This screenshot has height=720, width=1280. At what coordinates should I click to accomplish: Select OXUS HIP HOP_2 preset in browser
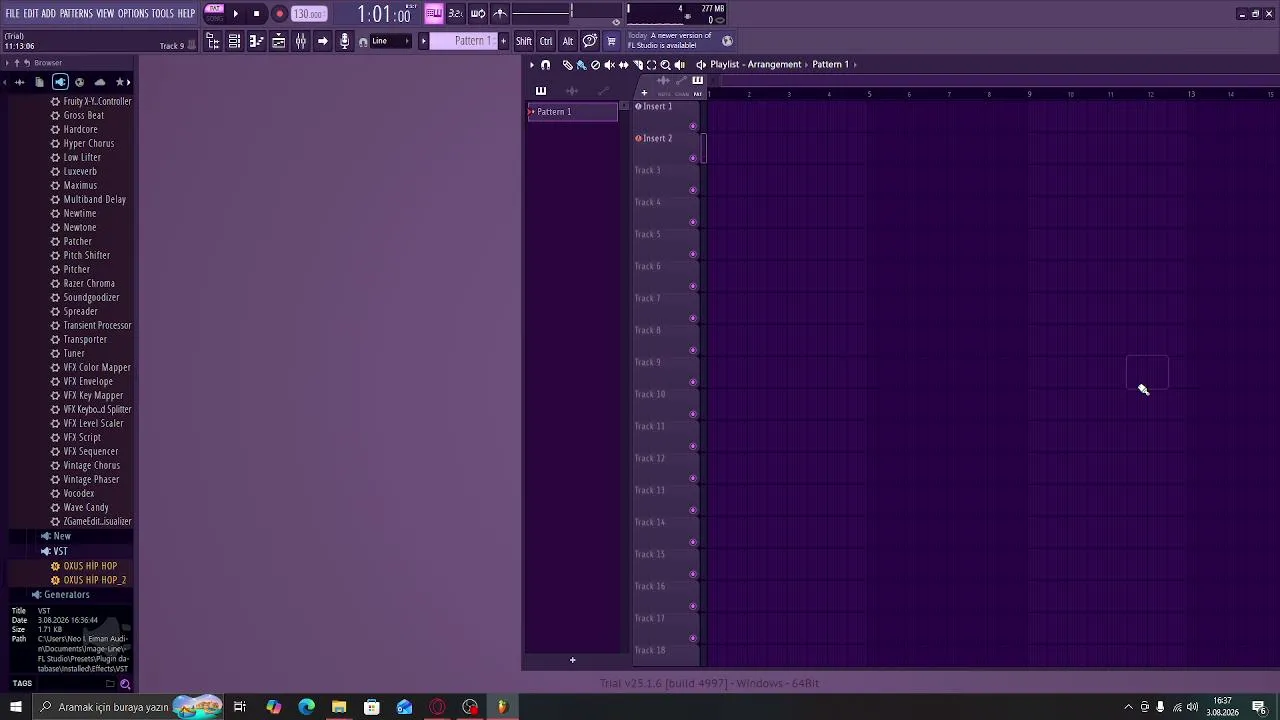click(x=94, y=580)
